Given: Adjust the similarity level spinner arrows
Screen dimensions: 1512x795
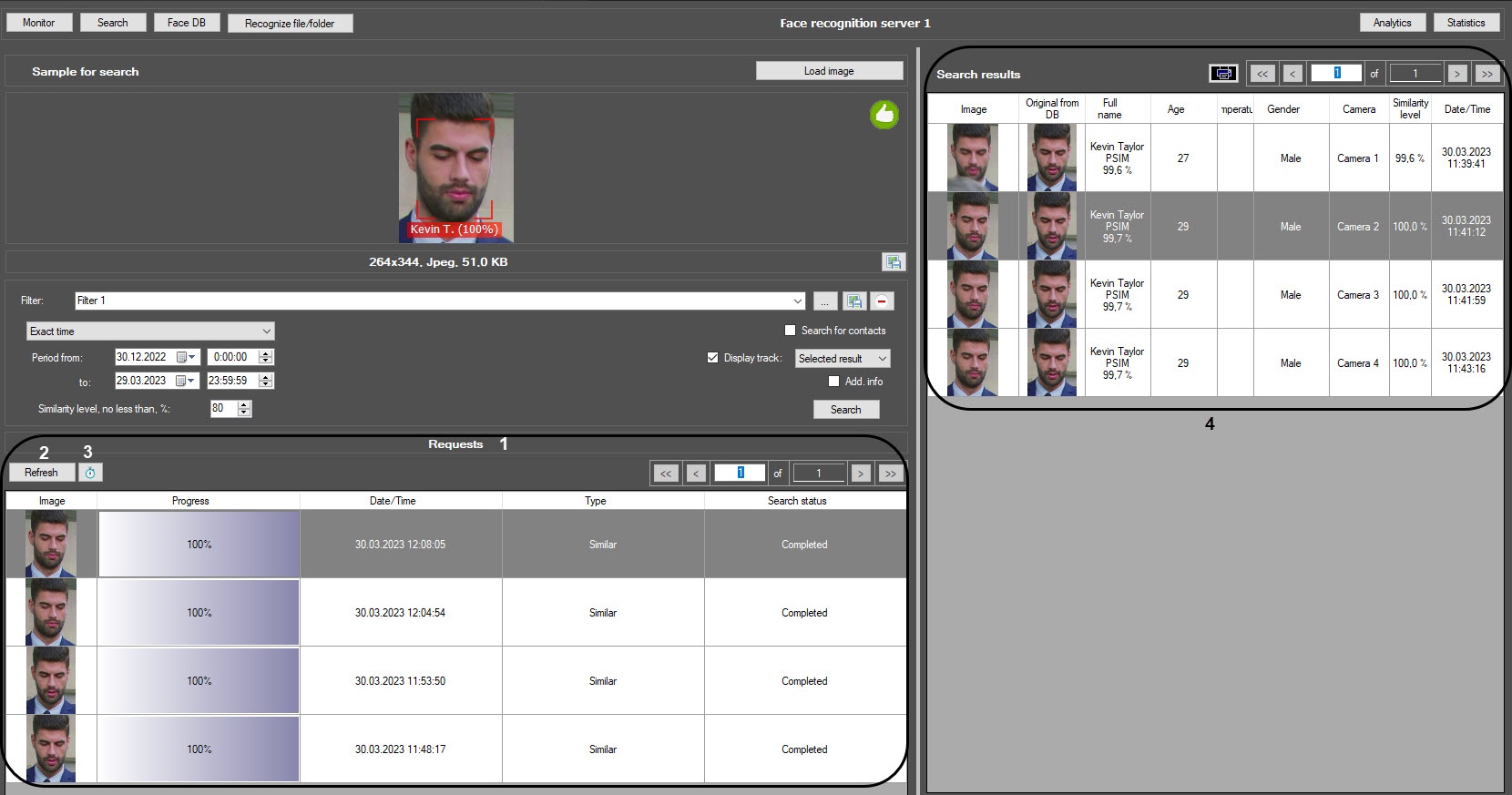Looking at the screenshot, I should 243,409.
